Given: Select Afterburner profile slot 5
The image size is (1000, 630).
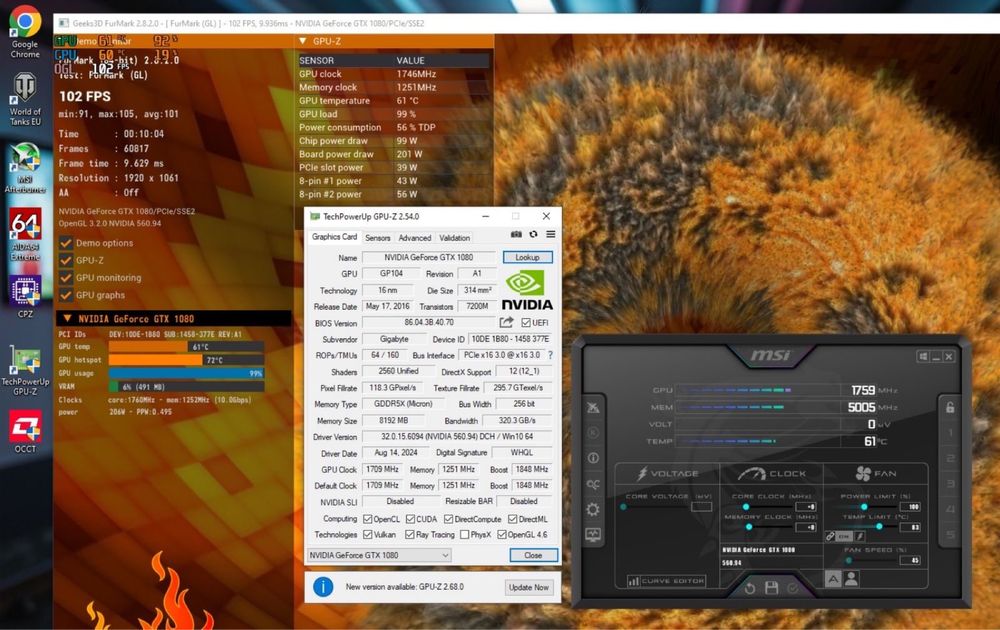Looking at the screenshot, I should coord(950,534).
